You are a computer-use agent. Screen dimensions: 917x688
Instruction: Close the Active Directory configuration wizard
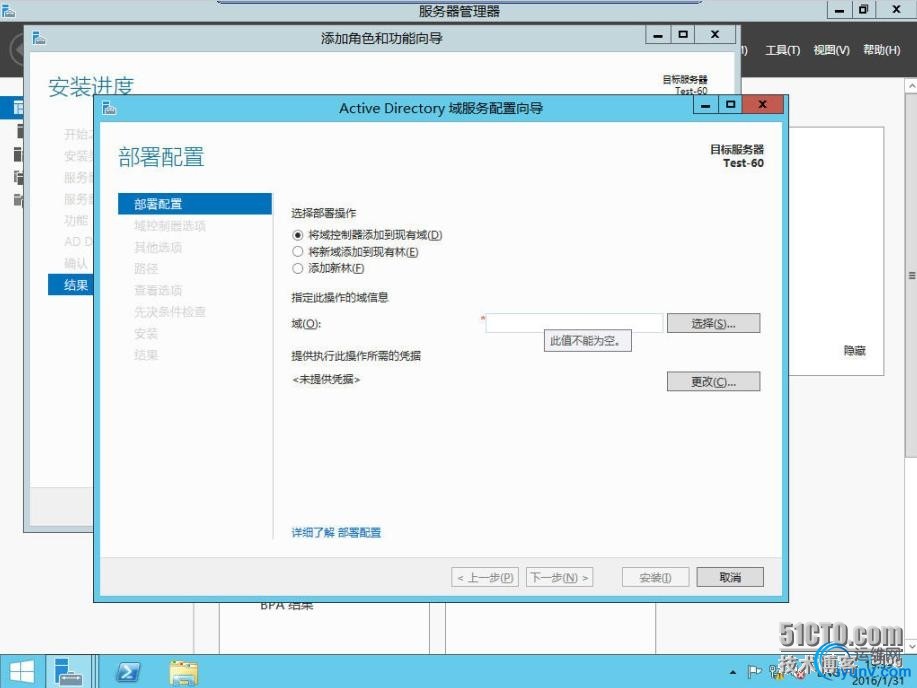(x=763, y=105)
